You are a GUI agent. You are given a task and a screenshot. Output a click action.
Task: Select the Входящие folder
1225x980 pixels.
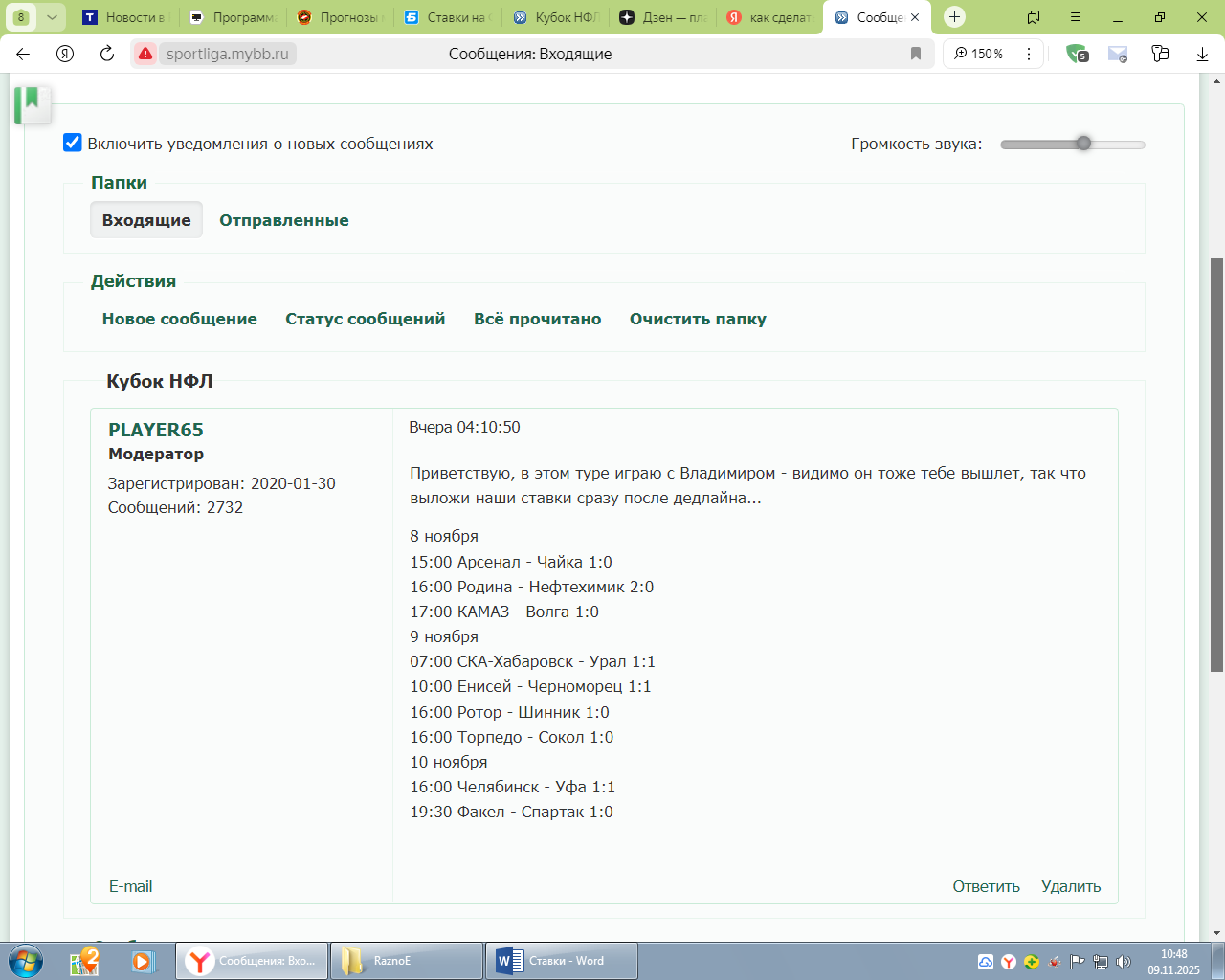146,220
